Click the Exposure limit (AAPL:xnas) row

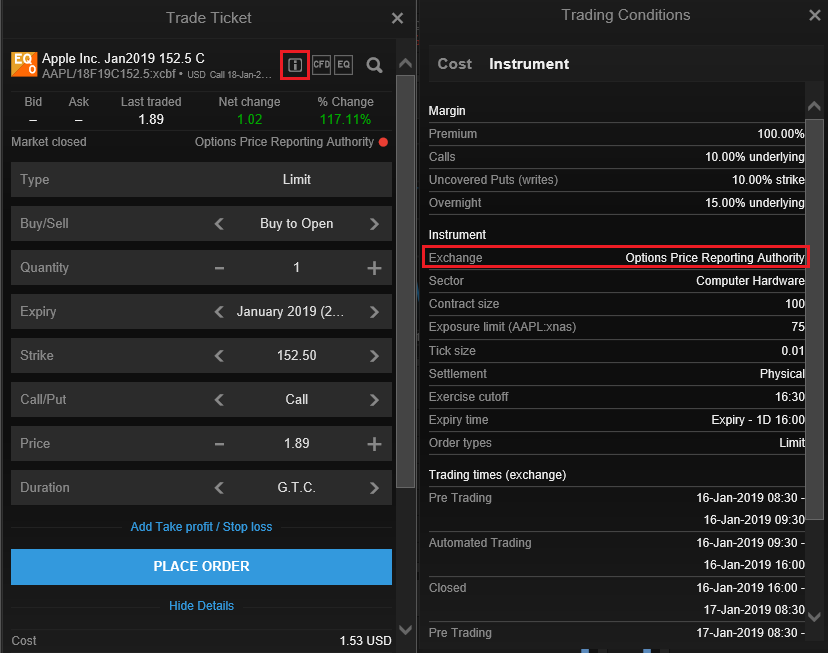pyautogui.click(x=616, y=327)
